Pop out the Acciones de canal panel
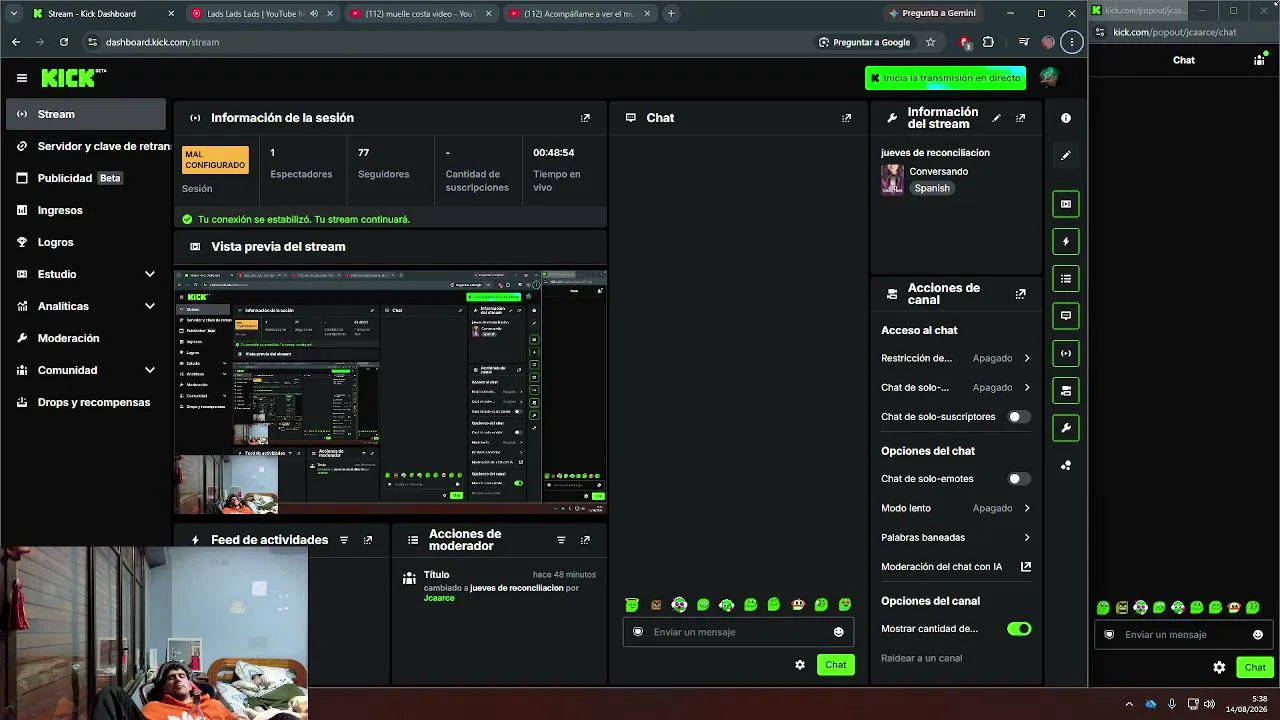The height and width of the screenshot is (720, 1280). point(1020,294)
